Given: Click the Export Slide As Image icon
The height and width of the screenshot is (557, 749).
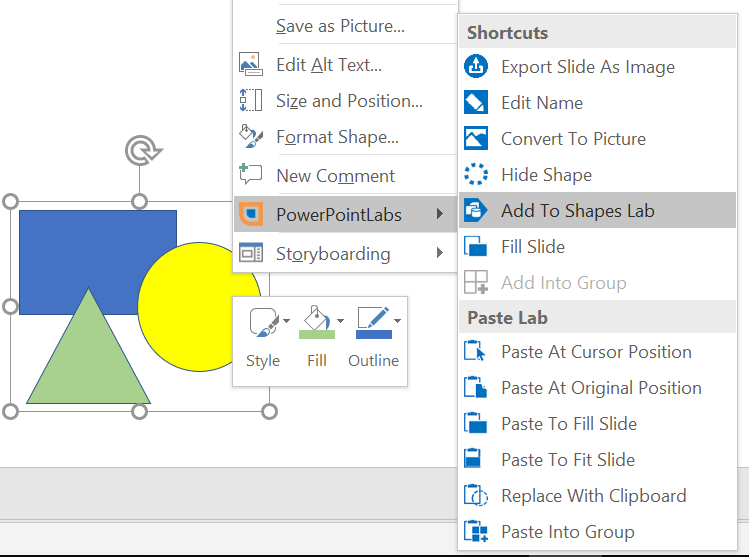Looking at the screenshot, I should pyautogui.click(x=476, y=67).
